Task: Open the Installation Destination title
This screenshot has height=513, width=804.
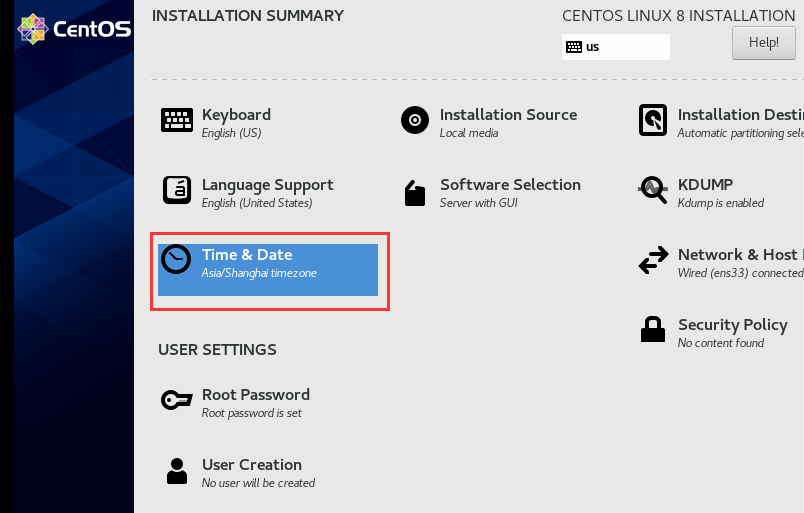Action: (740, 114)
